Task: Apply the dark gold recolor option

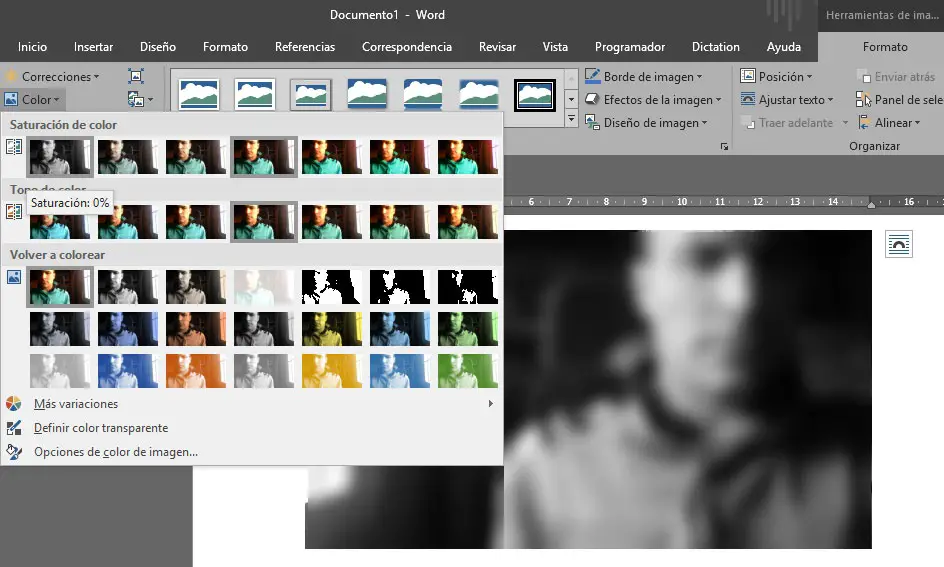Action: coord(332,328)
